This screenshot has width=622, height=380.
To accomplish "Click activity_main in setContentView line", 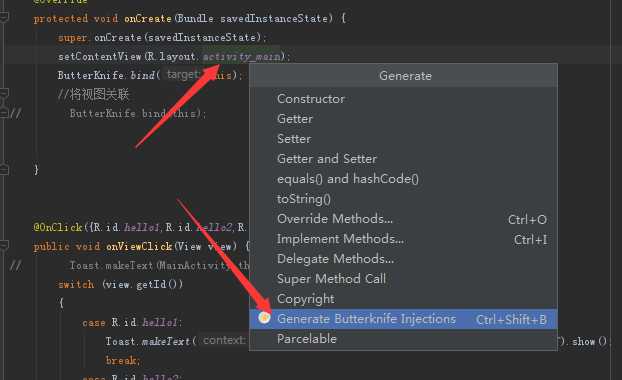I will [242, 57].
